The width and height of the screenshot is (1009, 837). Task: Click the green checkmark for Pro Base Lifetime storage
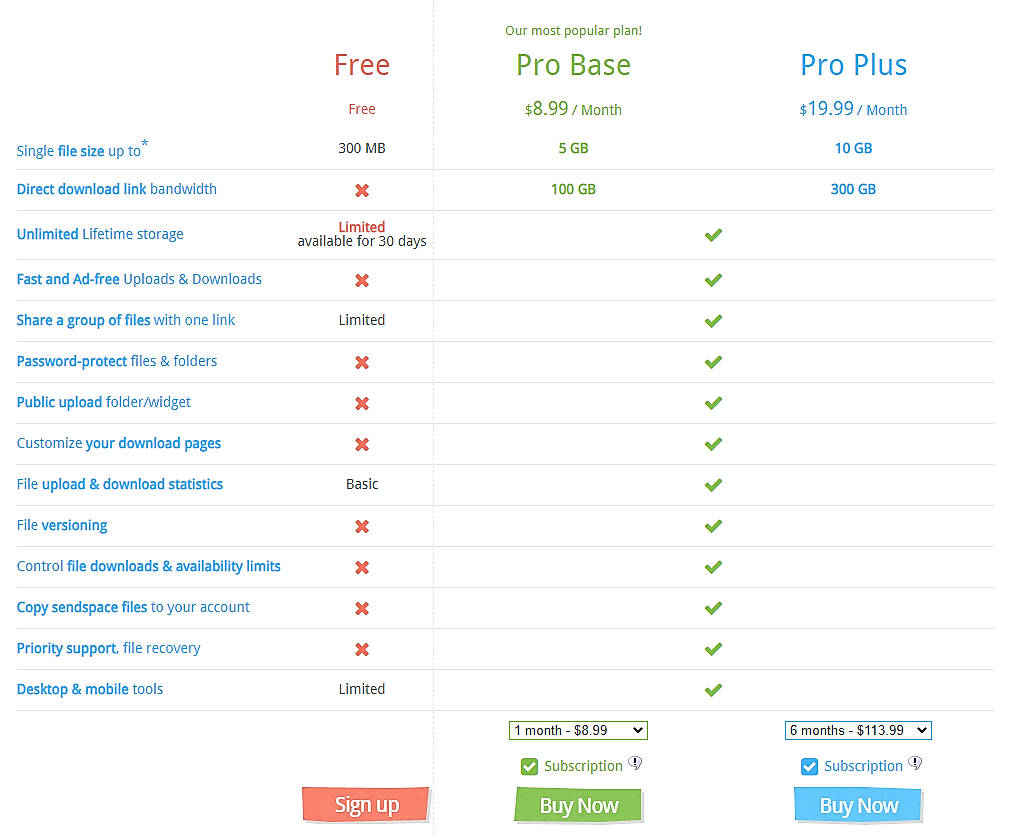713,235
